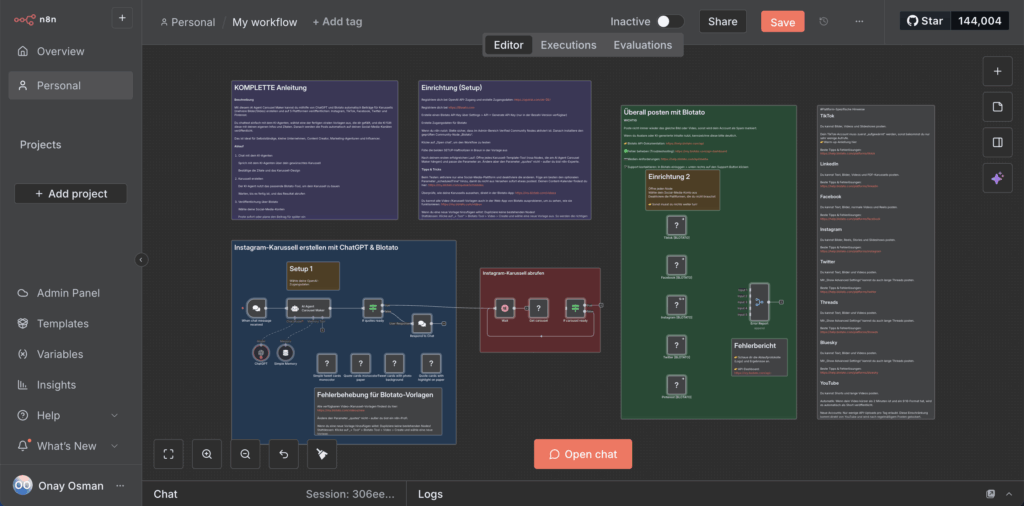Click the Save button
This screenshot has width=1024, height=506.
click(x=782, y=22)
